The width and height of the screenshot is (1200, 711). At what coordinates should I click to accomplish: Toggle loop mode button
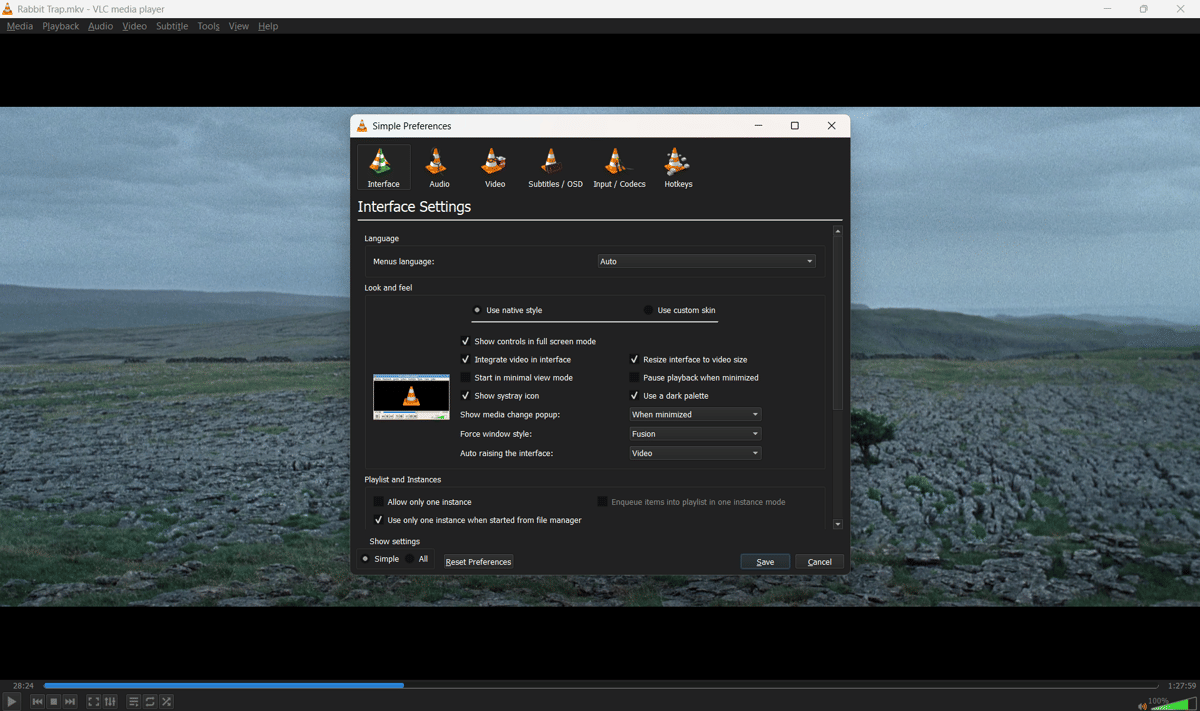[150, 701]
